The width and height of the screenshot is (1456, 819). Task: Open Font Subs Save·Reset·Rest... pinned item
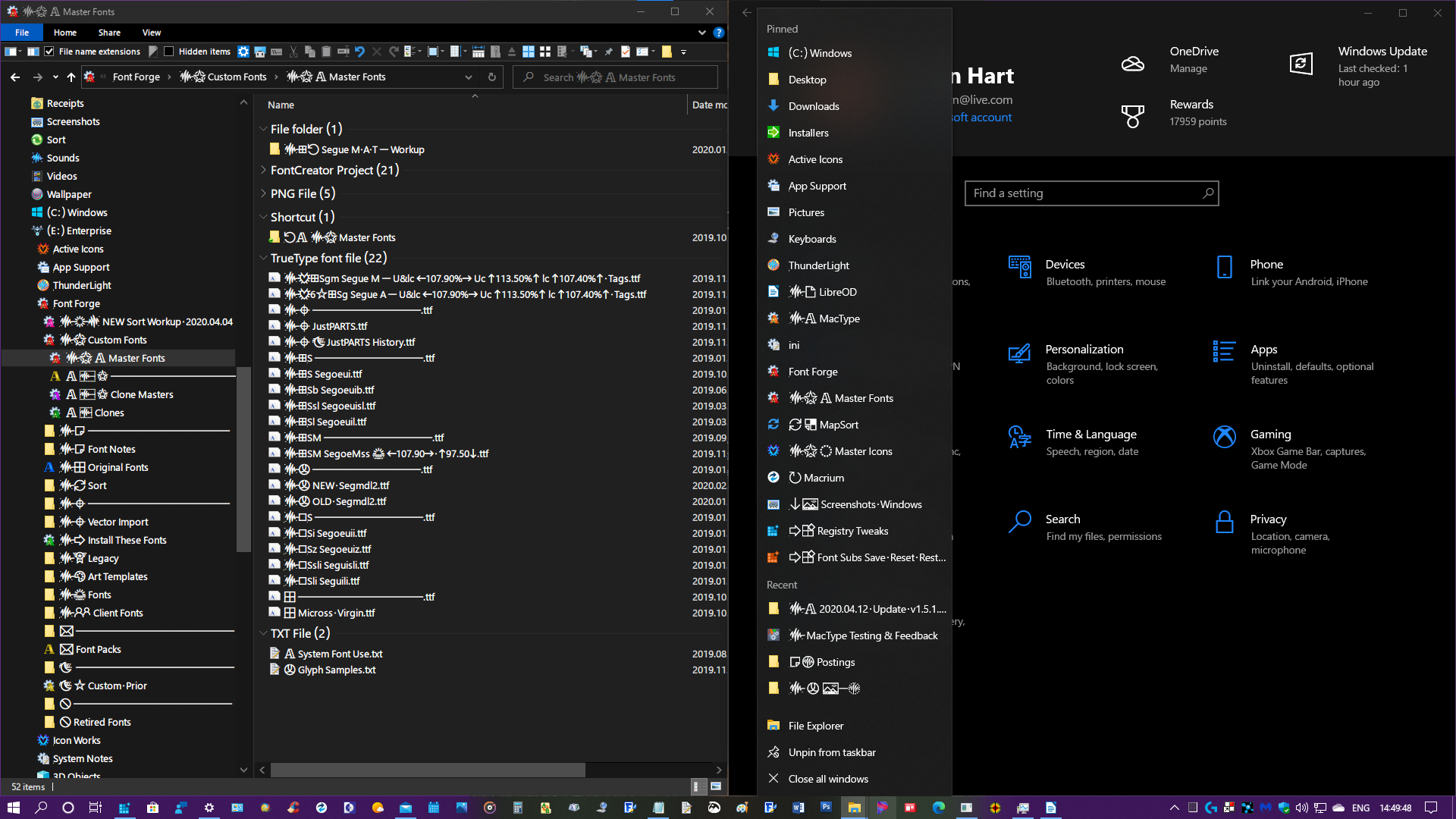tap(855, 557)
